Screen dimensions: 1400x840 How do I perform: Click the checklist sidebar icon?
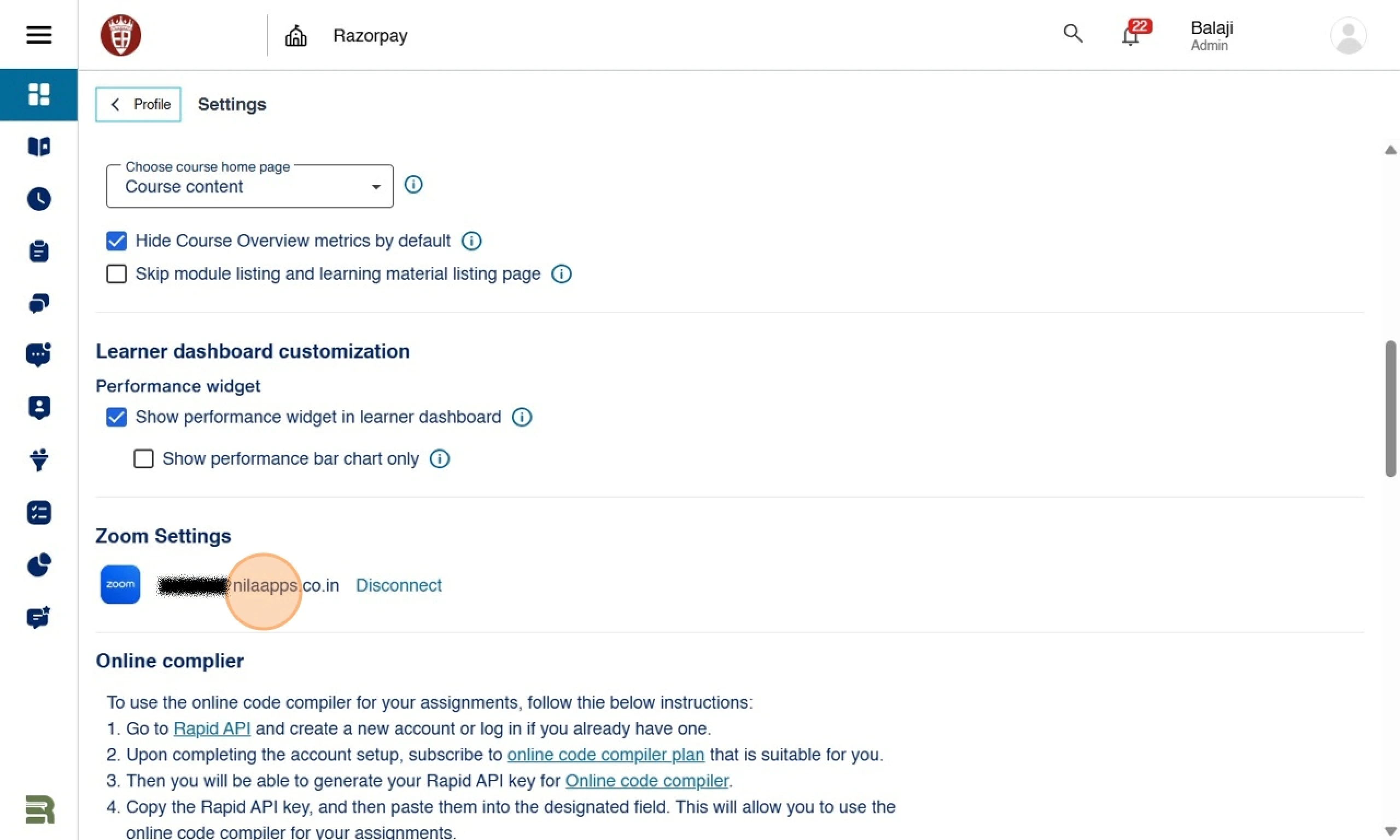(39, 513)
